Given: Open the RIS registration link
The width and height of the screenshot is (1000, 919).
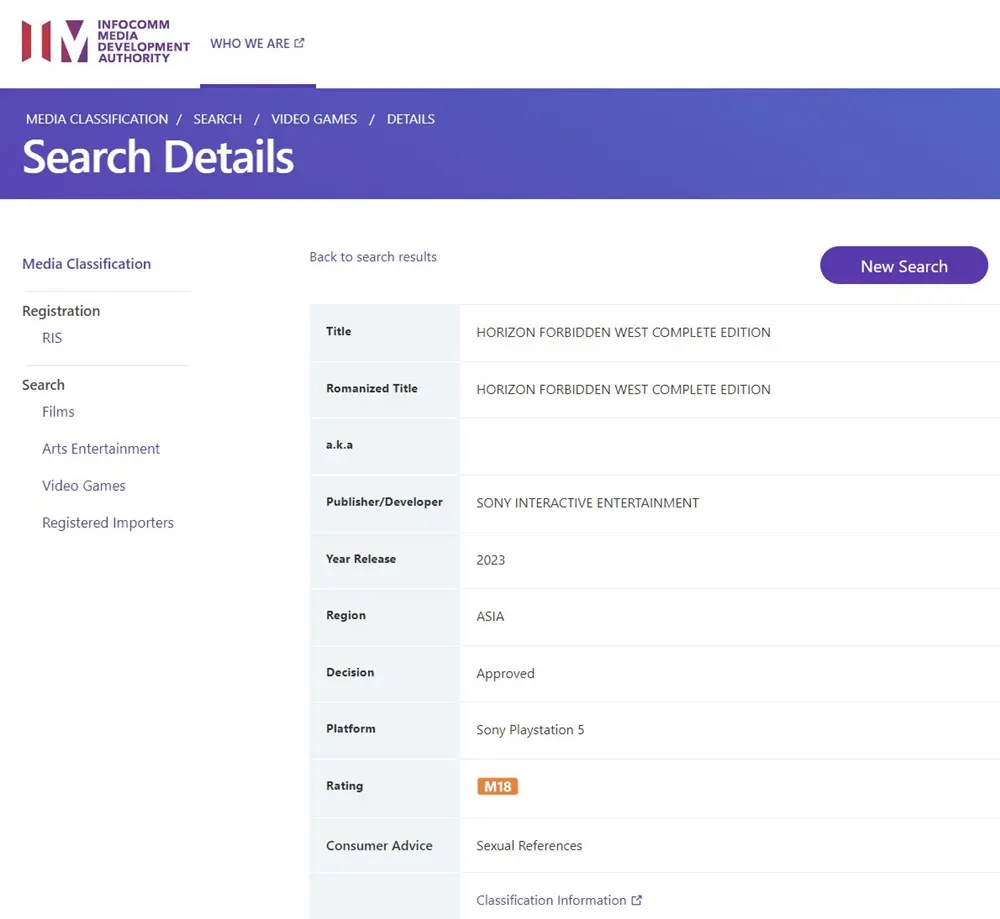Looking at the screenshot, I should 52,338.
